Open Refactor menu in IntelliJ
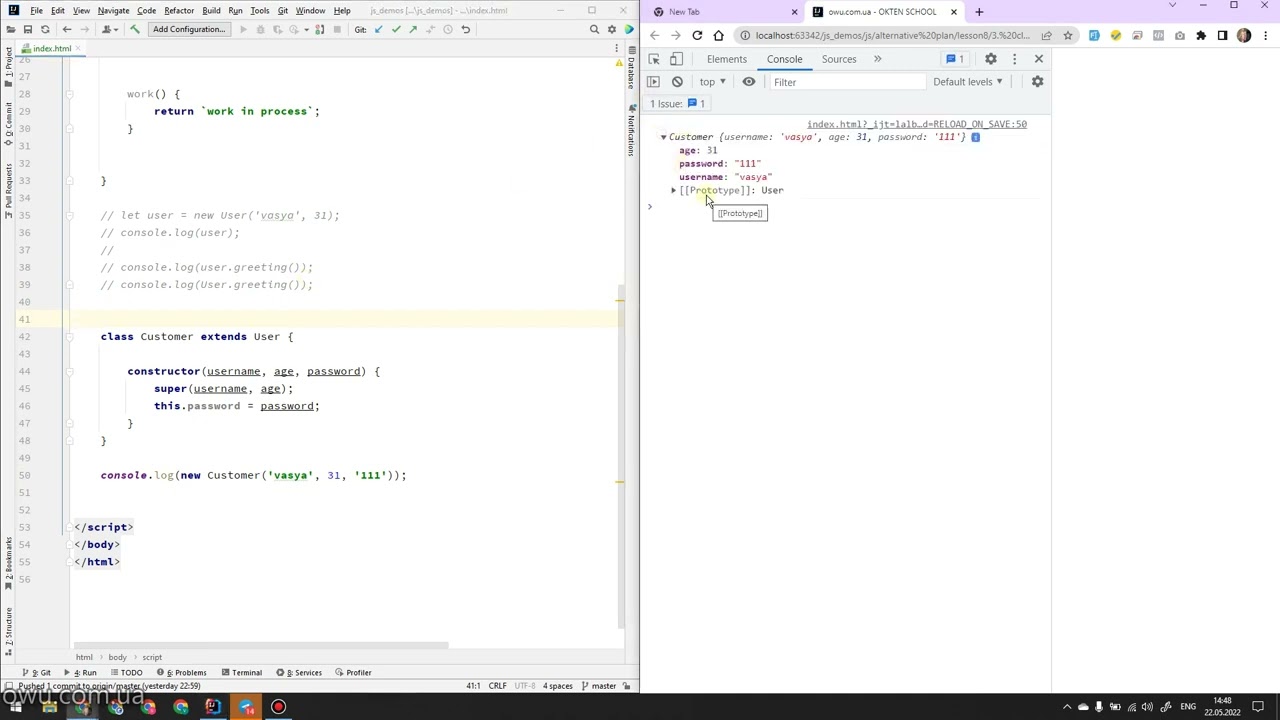The height and width of the screenshot is (720, 1280). tap(179, 10)
